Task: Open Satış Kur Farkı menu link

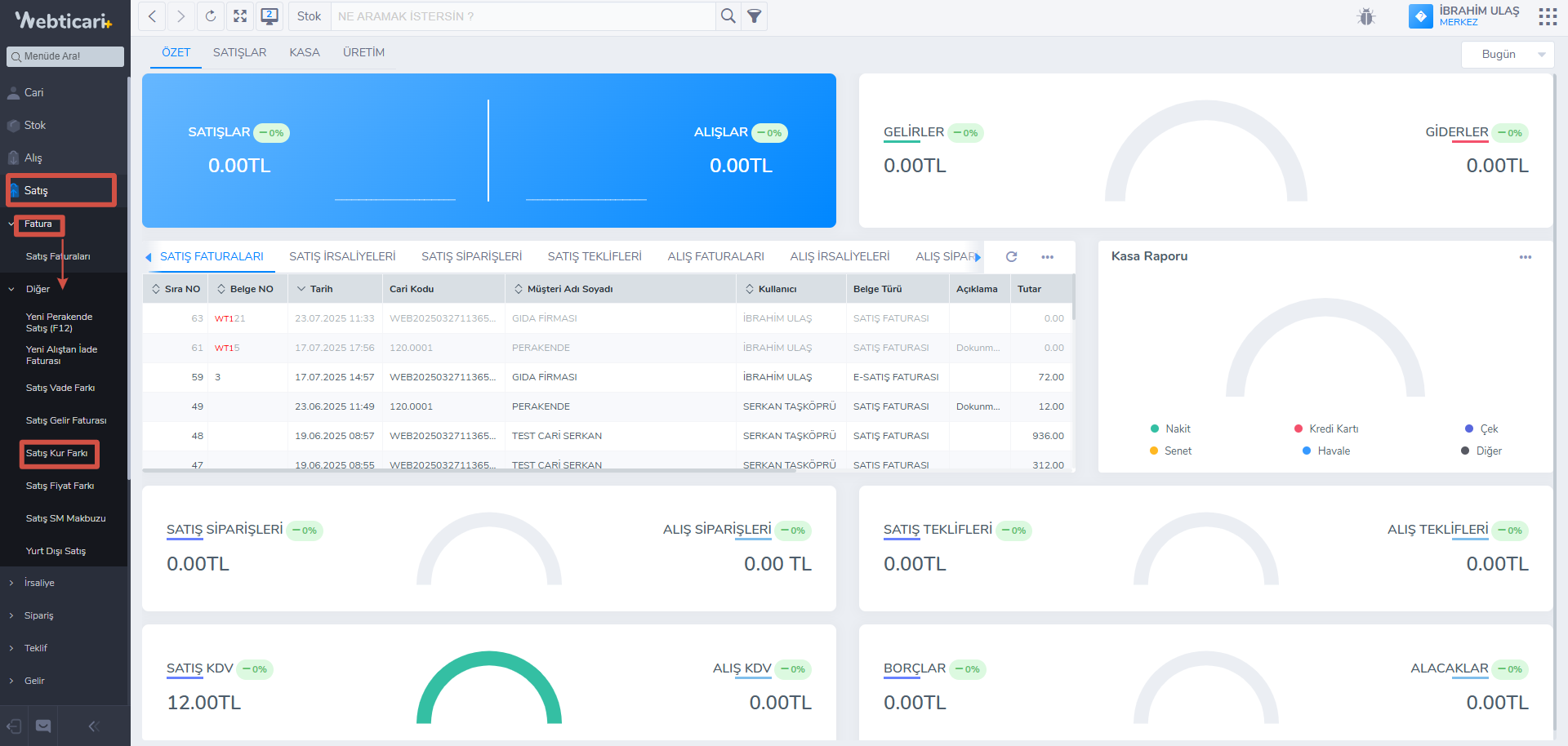Action: (x=57, y=453)
